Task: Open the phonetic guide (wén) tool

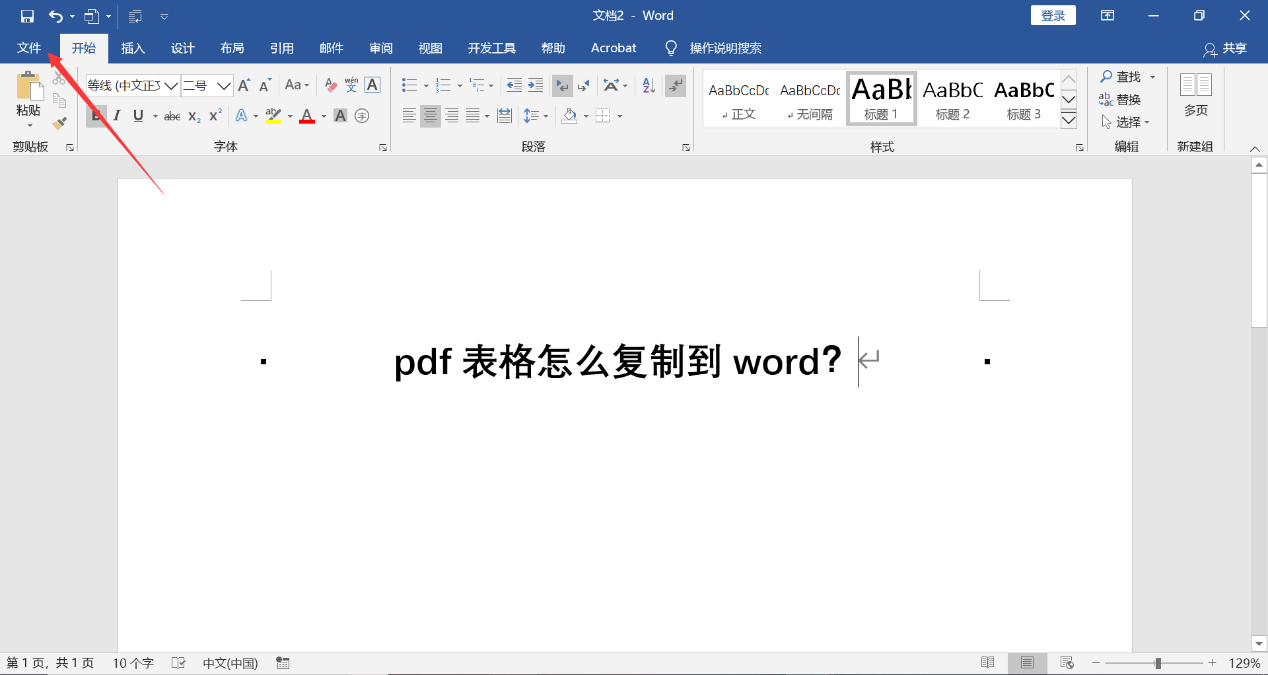Action: [351, 85]
